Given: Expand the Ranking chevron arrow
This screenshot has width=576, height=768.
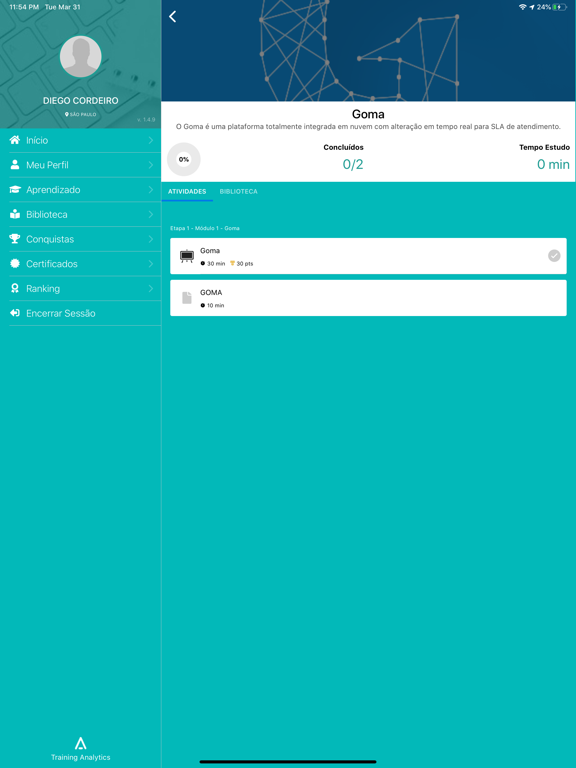Looking at the screenshot, I should tap(151, 288).
